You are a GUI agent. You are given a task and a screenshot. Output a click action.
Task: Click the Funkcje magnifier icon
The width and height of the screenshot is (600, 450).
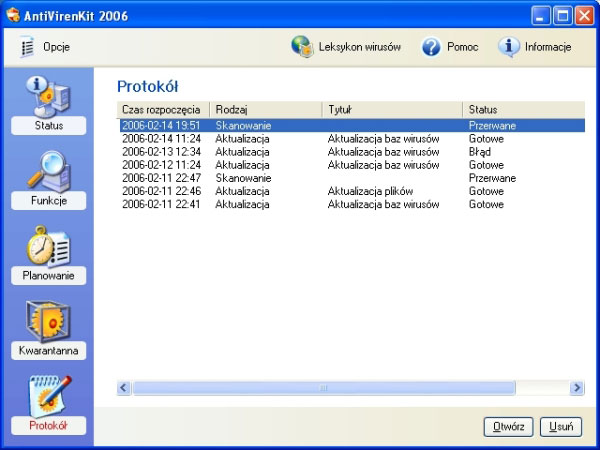click(49, 171)
